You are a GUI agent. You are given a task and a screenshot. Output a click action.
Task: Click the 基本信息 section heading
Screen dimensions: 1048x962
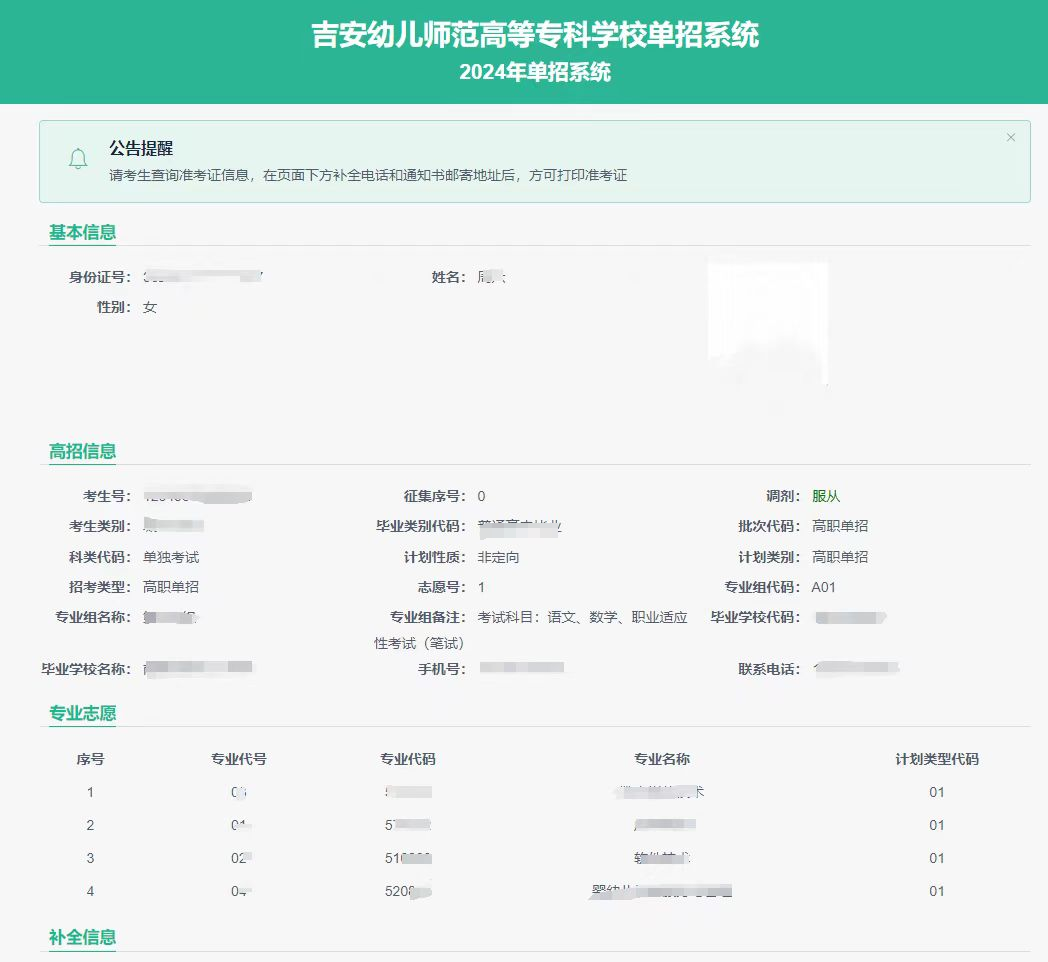(x=82, y=232)
